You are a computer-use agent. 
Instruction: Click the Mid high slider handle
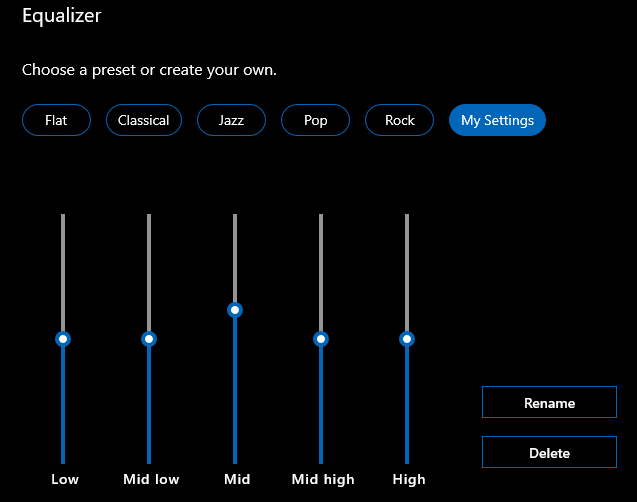click(321, 339)
